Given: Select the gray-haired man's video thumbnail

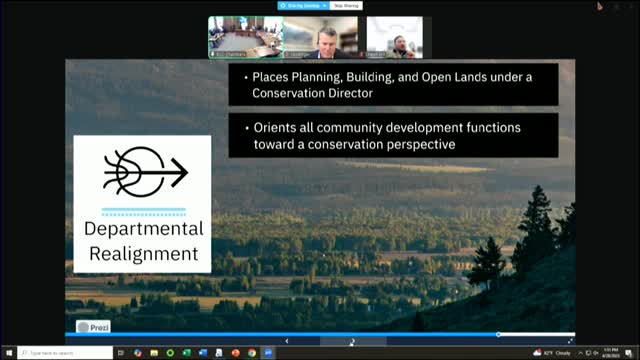Looking at the screenshot, I should 321,37.
